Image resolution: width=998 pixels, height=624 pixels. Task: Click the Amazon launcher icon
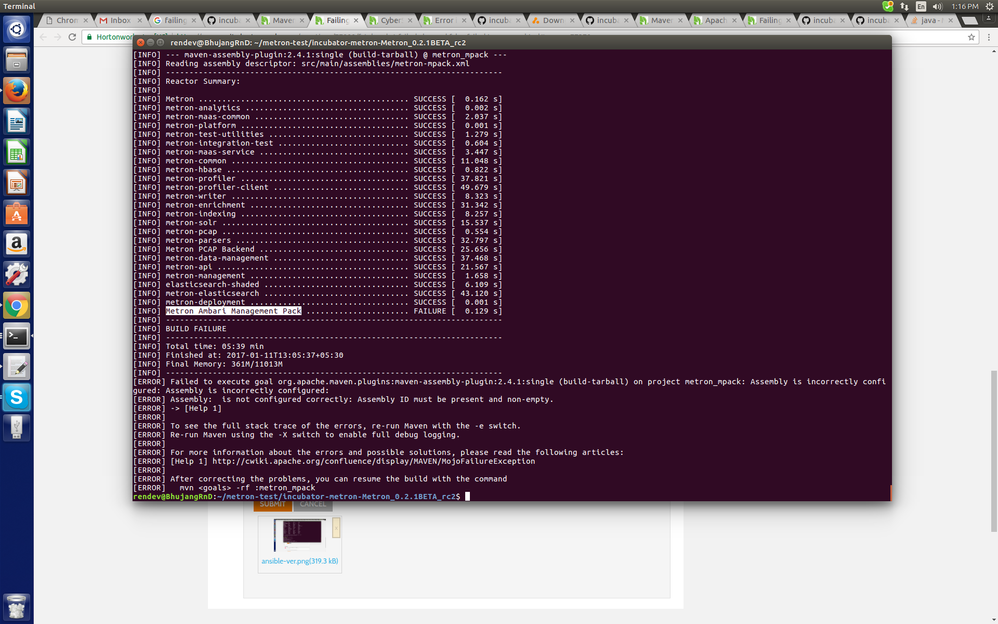(17, 244)
